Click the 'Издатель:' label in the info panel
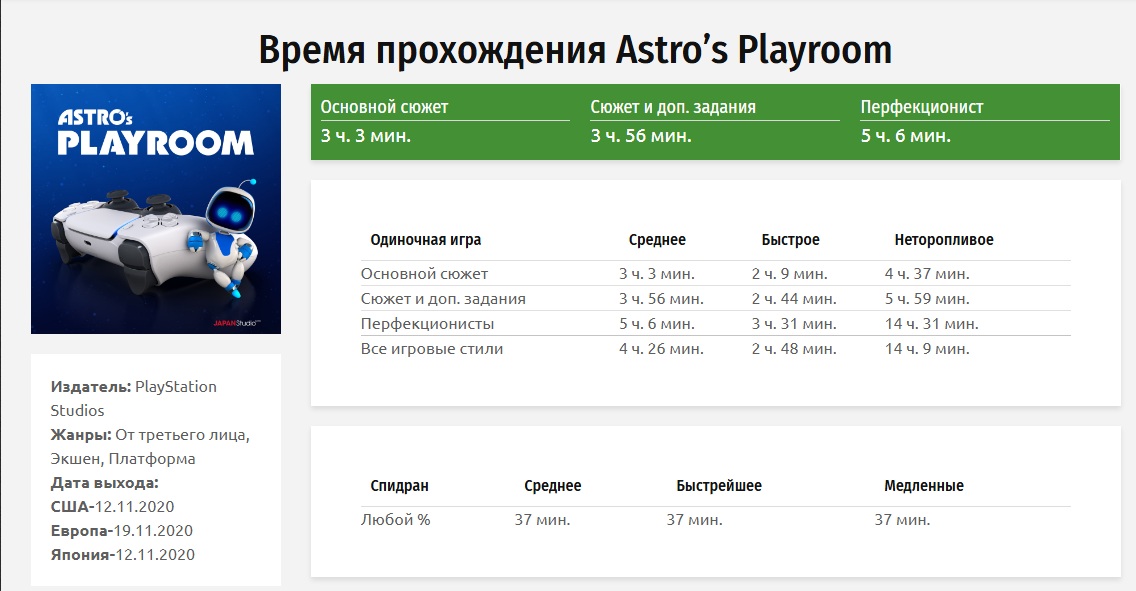Viewport: 1136px width, 591px height. (91, 387)
